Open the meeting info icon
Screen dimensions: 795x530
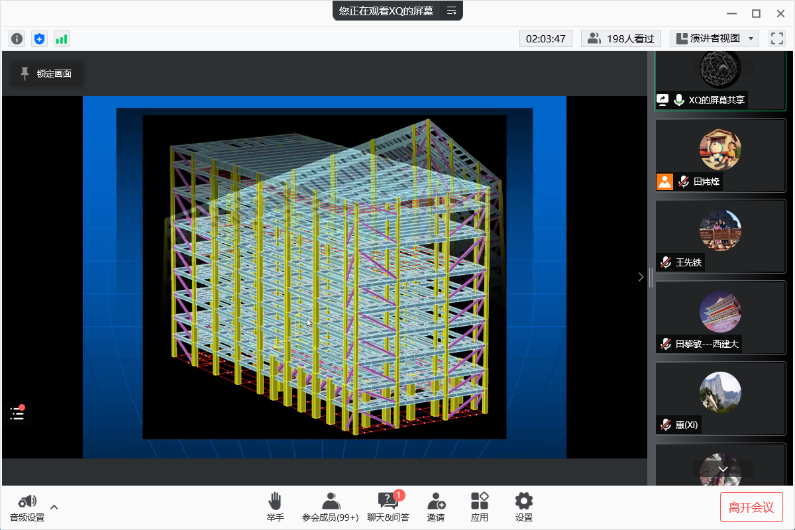(17, 39)
